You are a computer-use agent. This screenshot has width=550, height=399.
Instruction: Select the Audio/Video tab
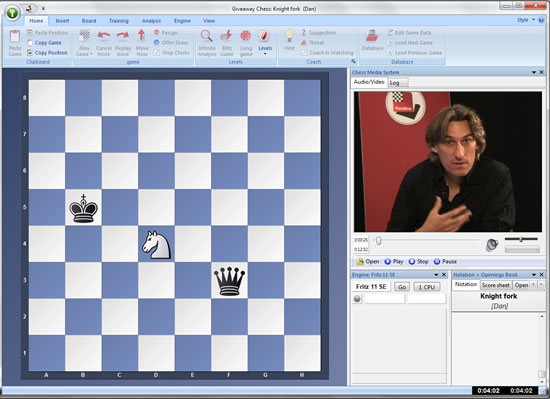pyautogui.click(x=369, y=82)
